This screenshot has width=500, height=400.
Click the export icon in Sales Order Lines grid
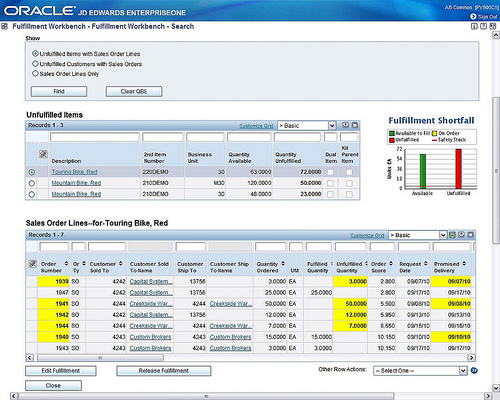point(461,235)
